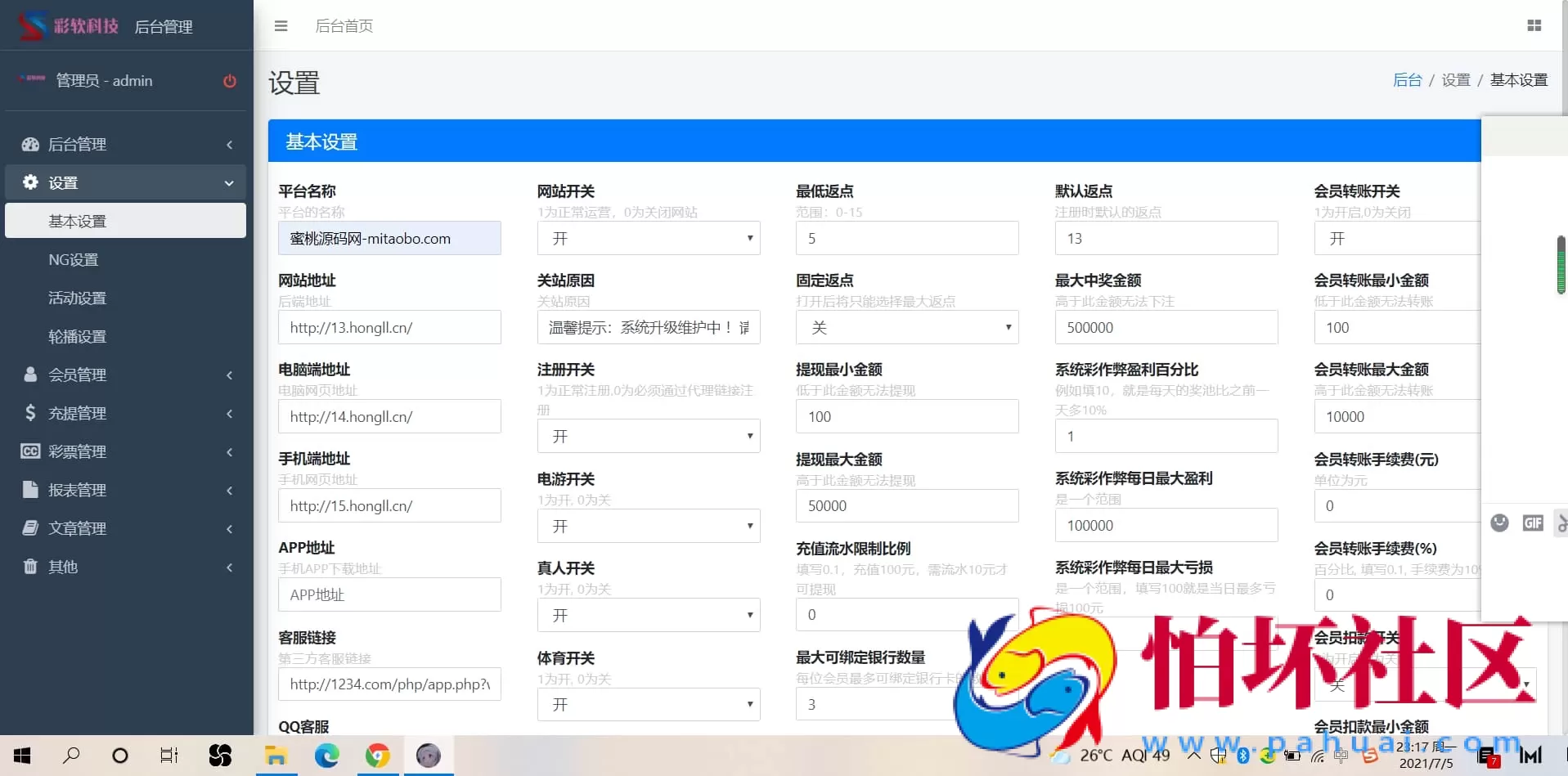Select the 文章管理 book icon

(30, 527)
